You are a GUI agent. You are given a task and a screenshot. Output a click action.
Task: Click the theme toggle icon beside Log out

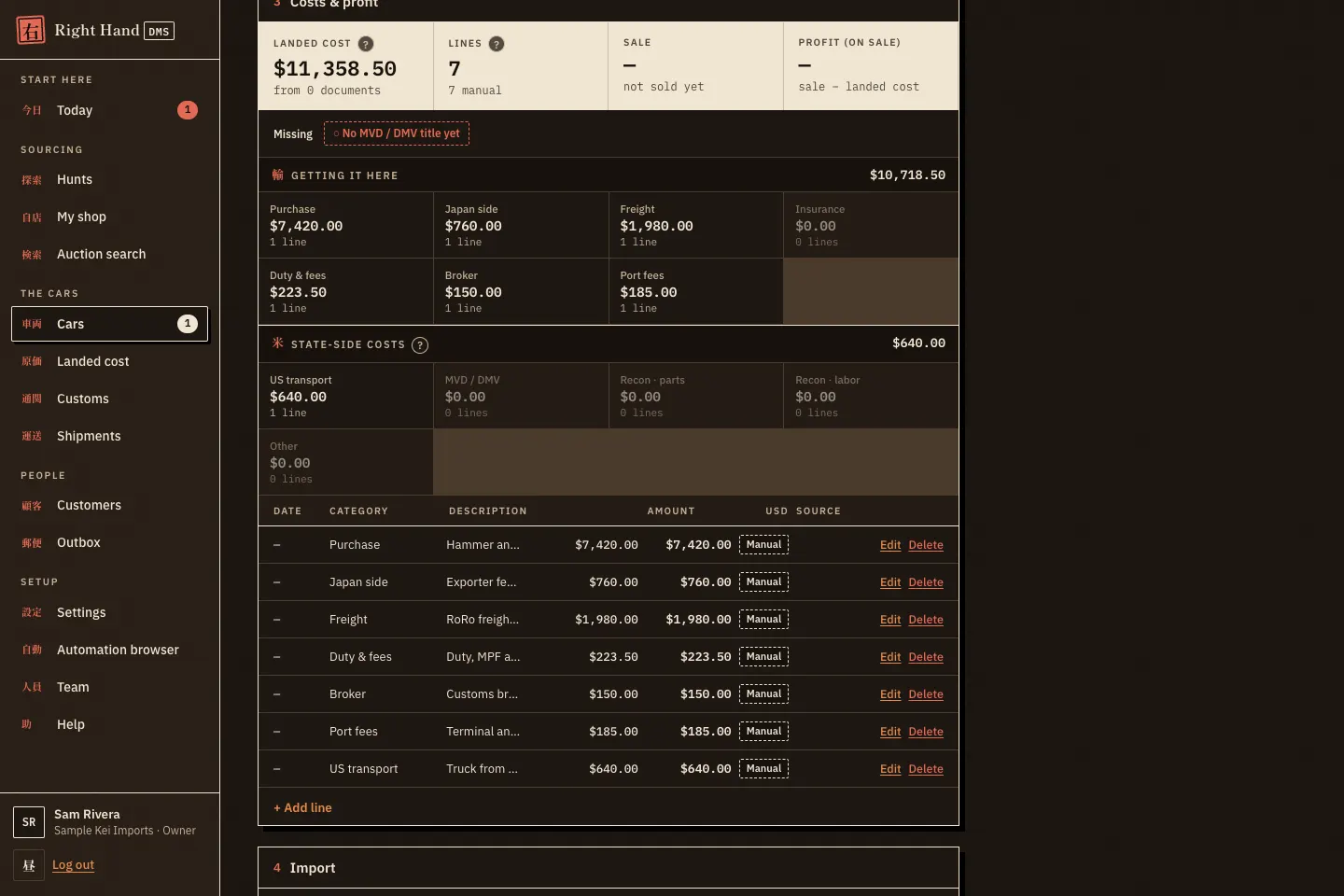coord(29,865)
